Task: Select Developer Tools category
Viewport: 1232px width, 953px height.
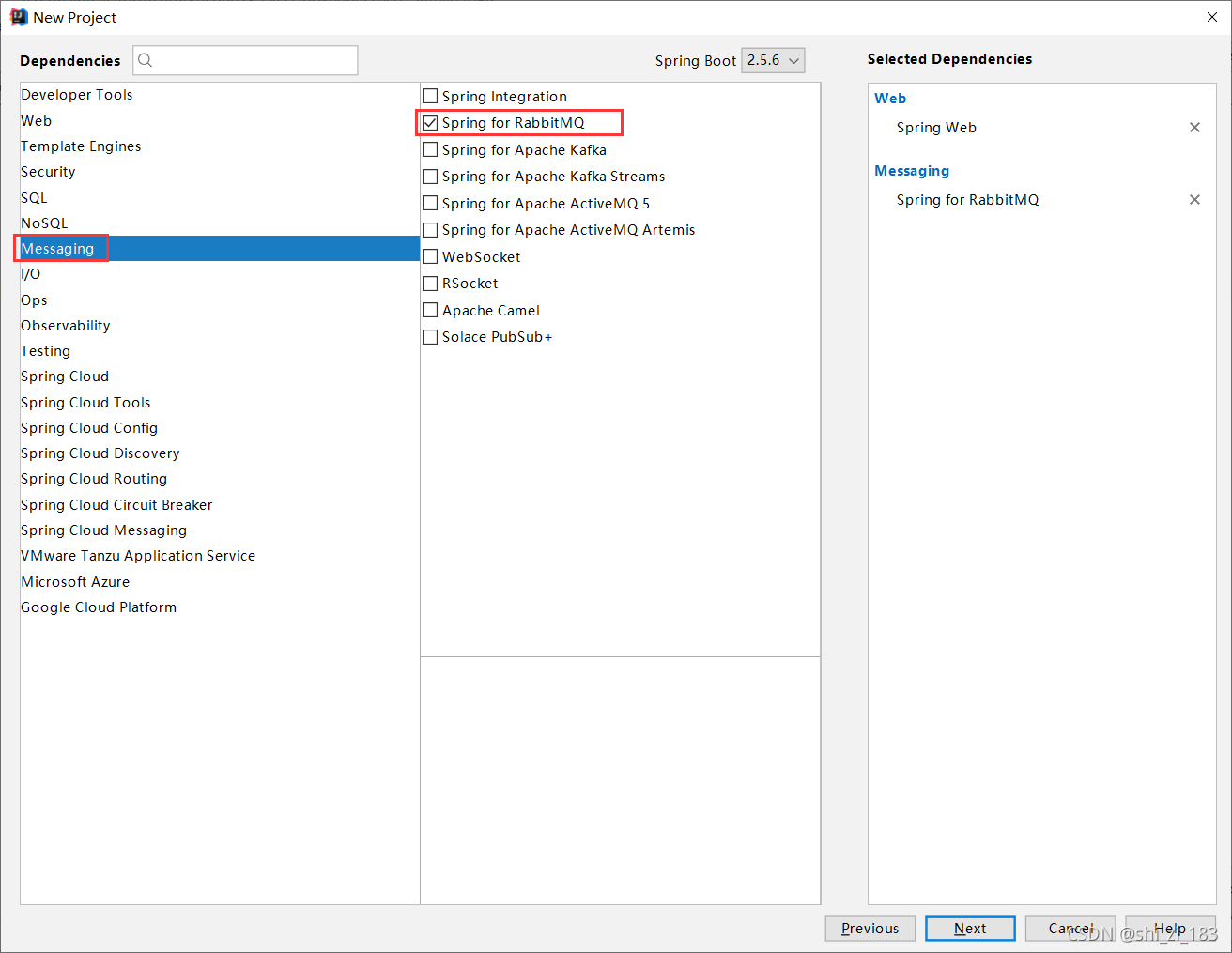Action: (x=220, y=95)
